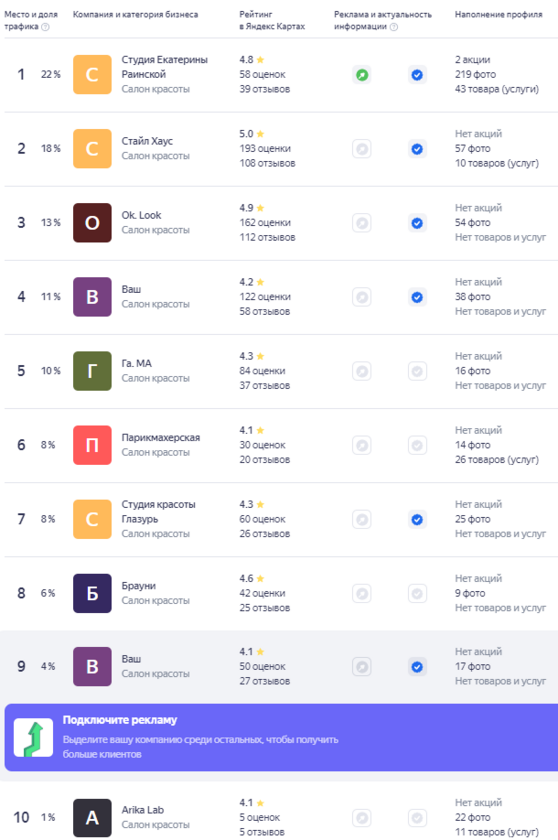Open the Брауни company name

tap(139, 586)
